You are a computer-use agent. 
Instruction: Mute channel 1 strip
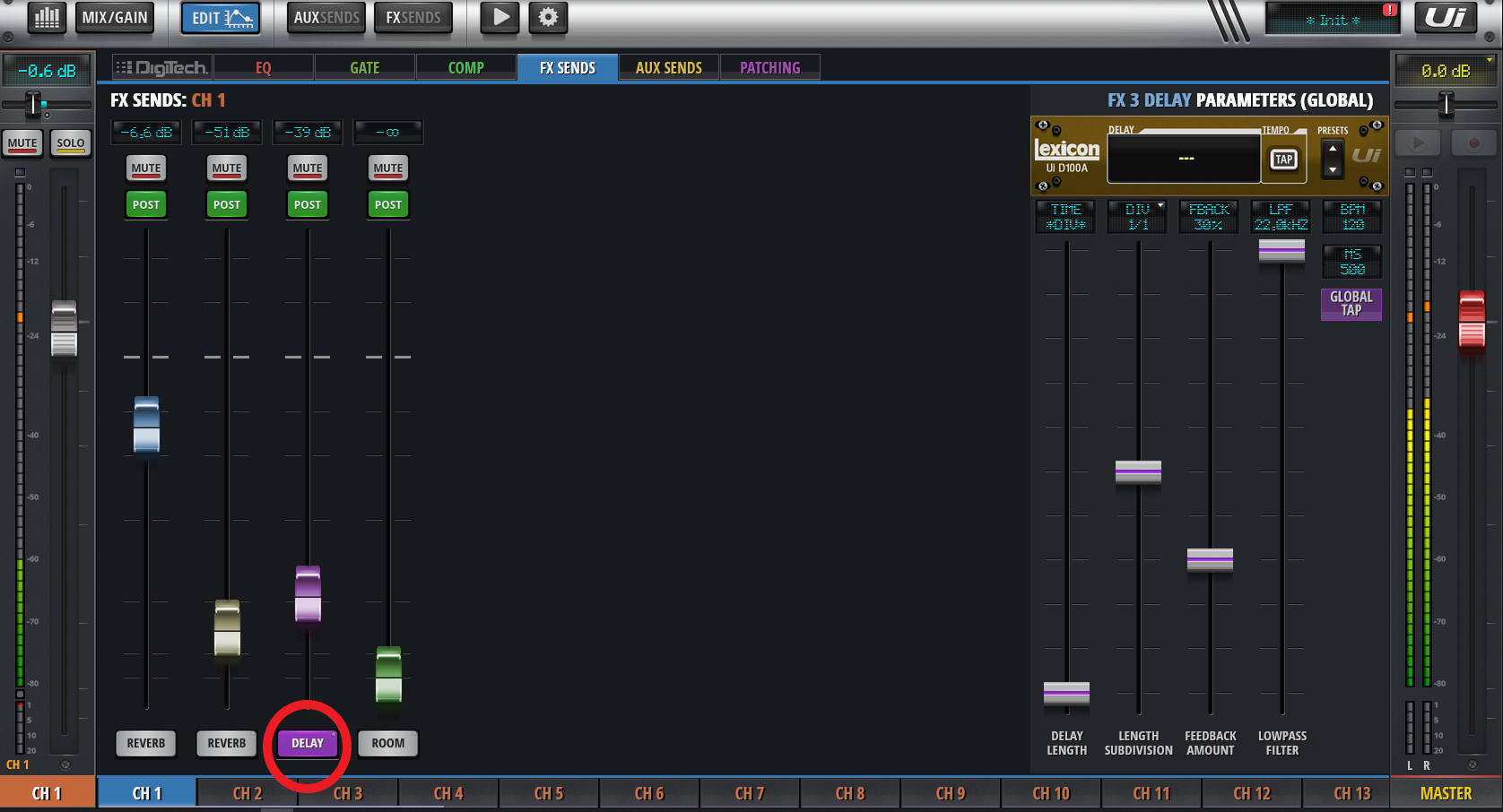click(22, 143)
